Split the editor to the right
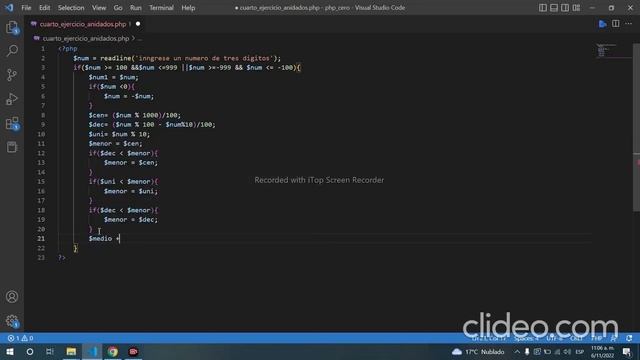Viewport: 640px width, 360px height. click(616, 24)
